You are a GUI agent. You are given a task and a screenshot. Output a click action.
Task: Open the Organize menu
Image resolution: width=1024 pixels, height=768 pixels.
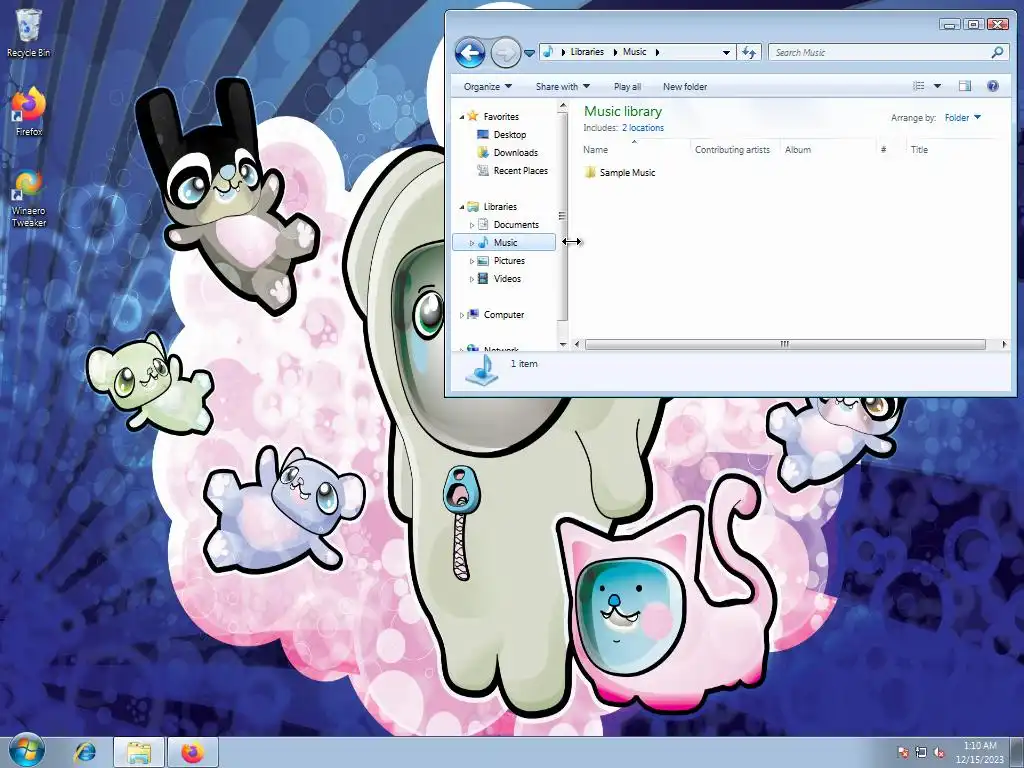(488, 86)
